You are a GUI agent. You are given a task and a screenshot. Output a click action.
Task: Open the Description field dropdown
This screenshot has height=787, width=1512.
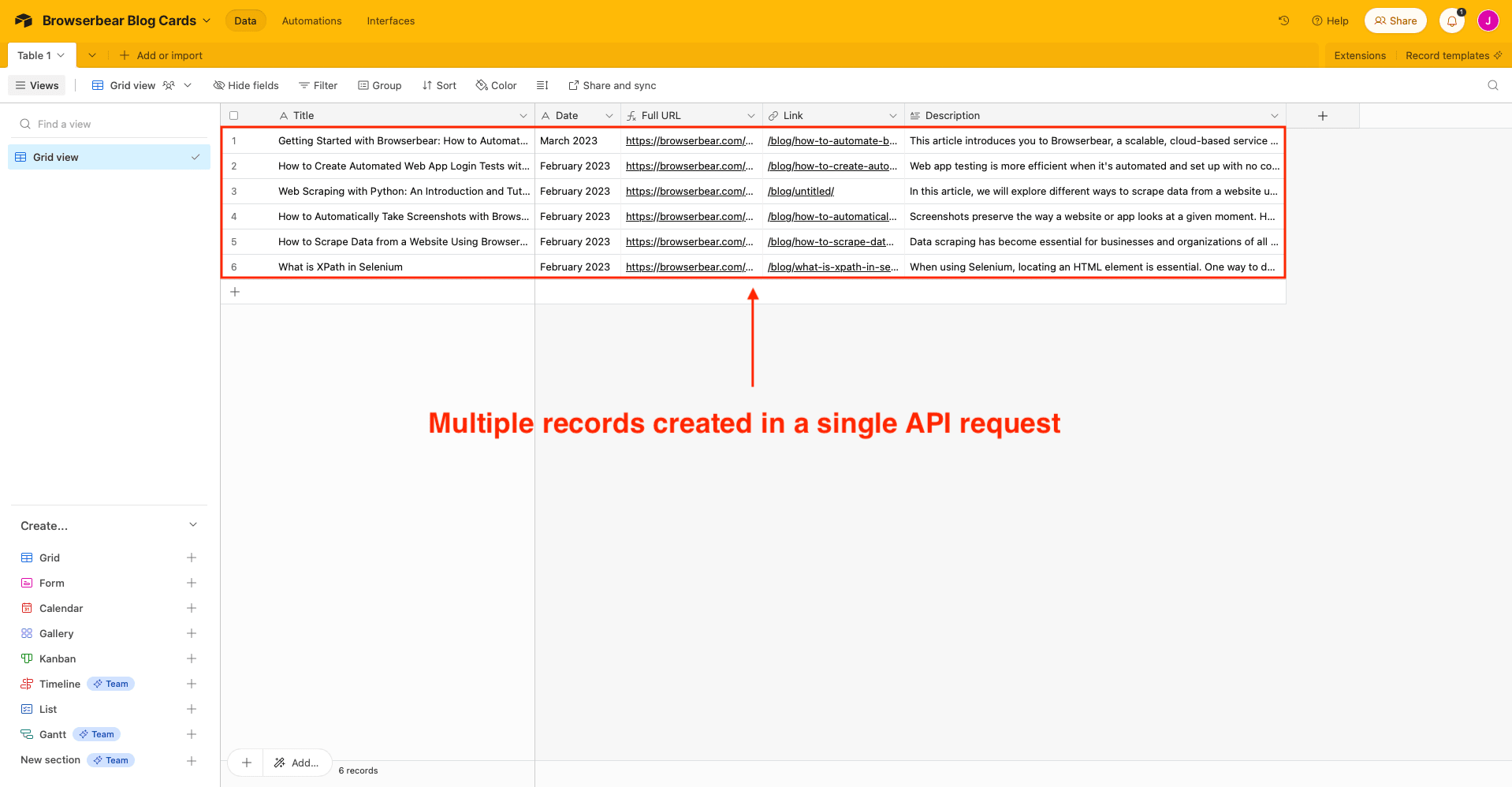[1274, 116]
